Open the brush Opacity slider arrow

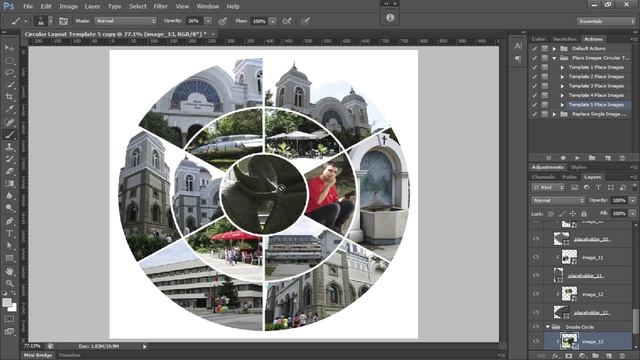[208, 21]
